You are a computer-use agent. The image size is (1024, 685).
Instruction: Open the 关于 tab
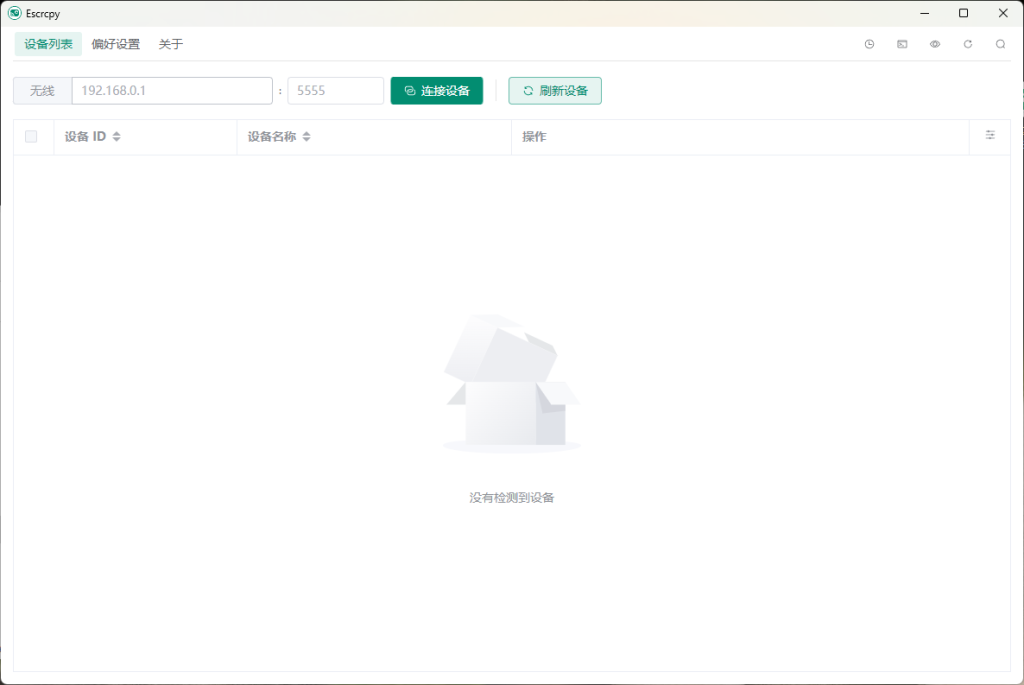[x=171, y=44]
